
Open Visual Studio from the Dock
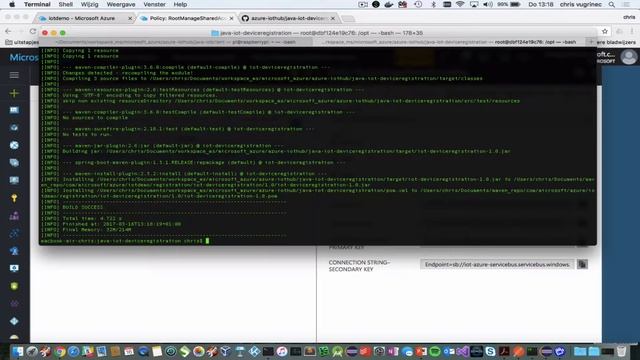(x=462, y=352)
